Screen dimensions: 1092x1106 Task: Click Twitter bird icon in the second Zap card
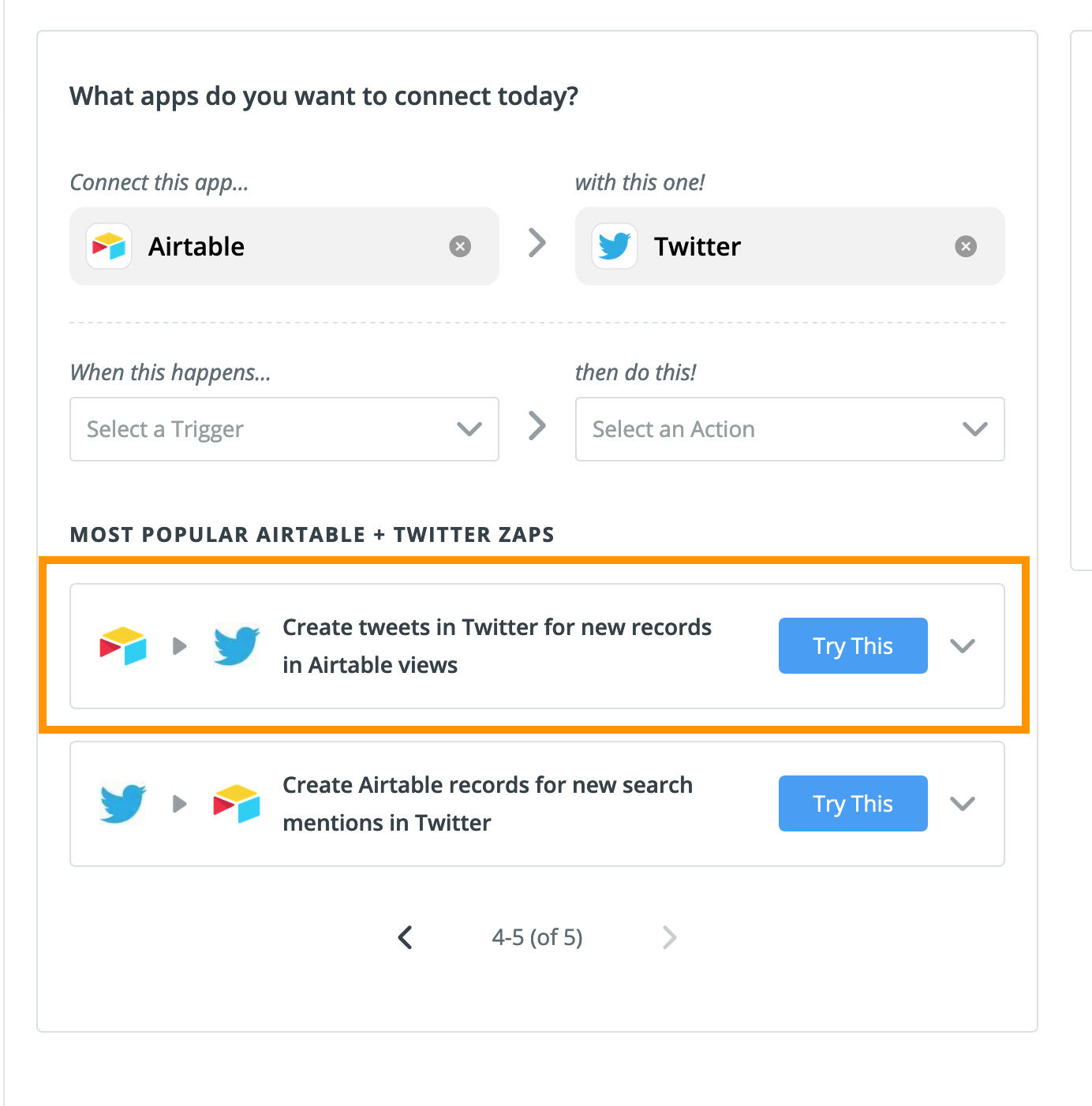coord(123,804)
